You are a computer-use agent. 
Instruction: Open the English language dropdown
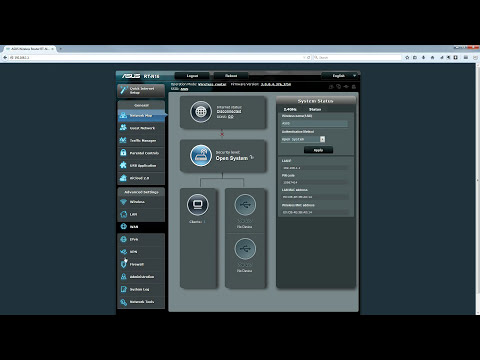click(341, 76)
